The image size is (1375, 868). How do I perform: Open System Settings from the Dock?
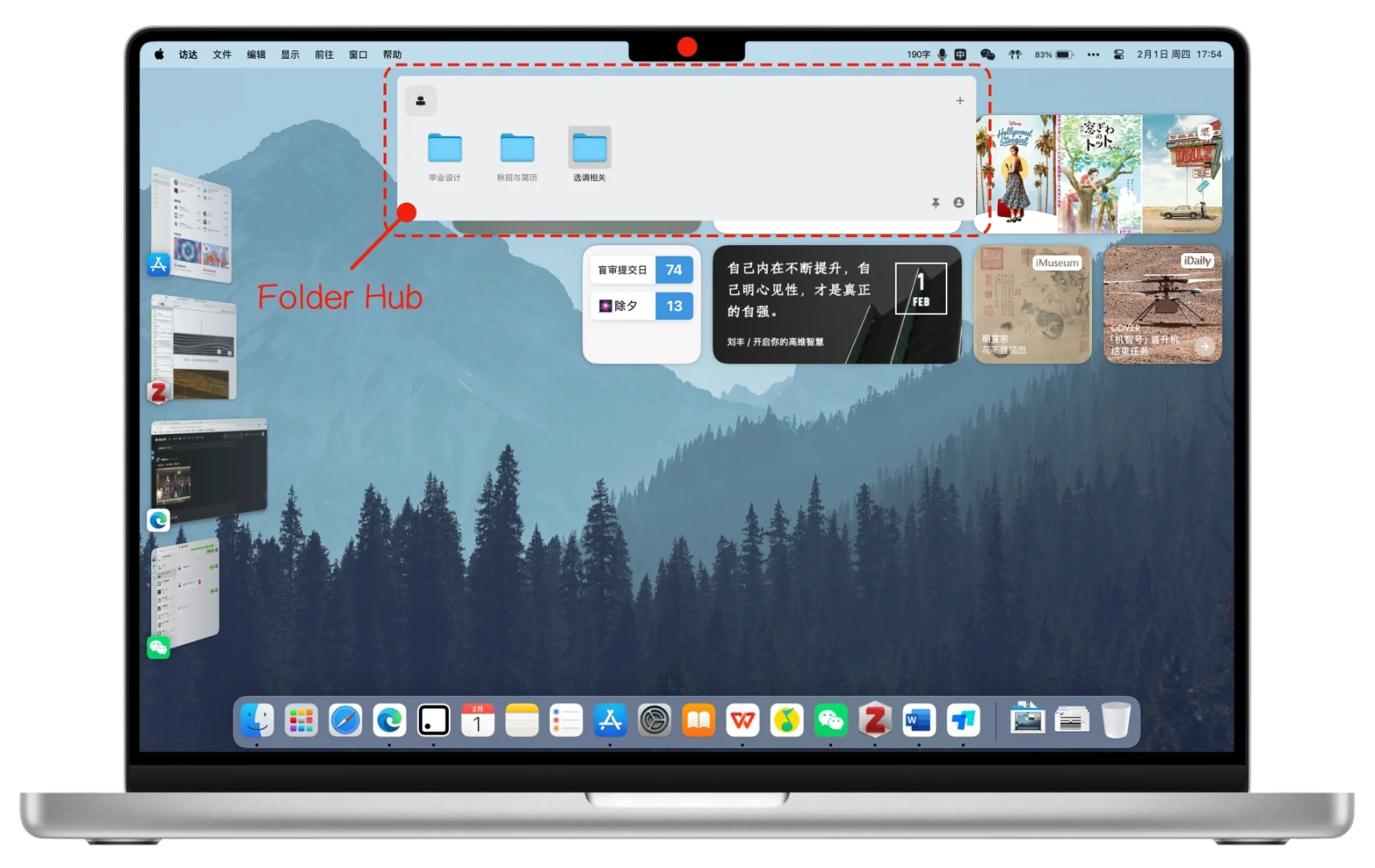point(655,721)
